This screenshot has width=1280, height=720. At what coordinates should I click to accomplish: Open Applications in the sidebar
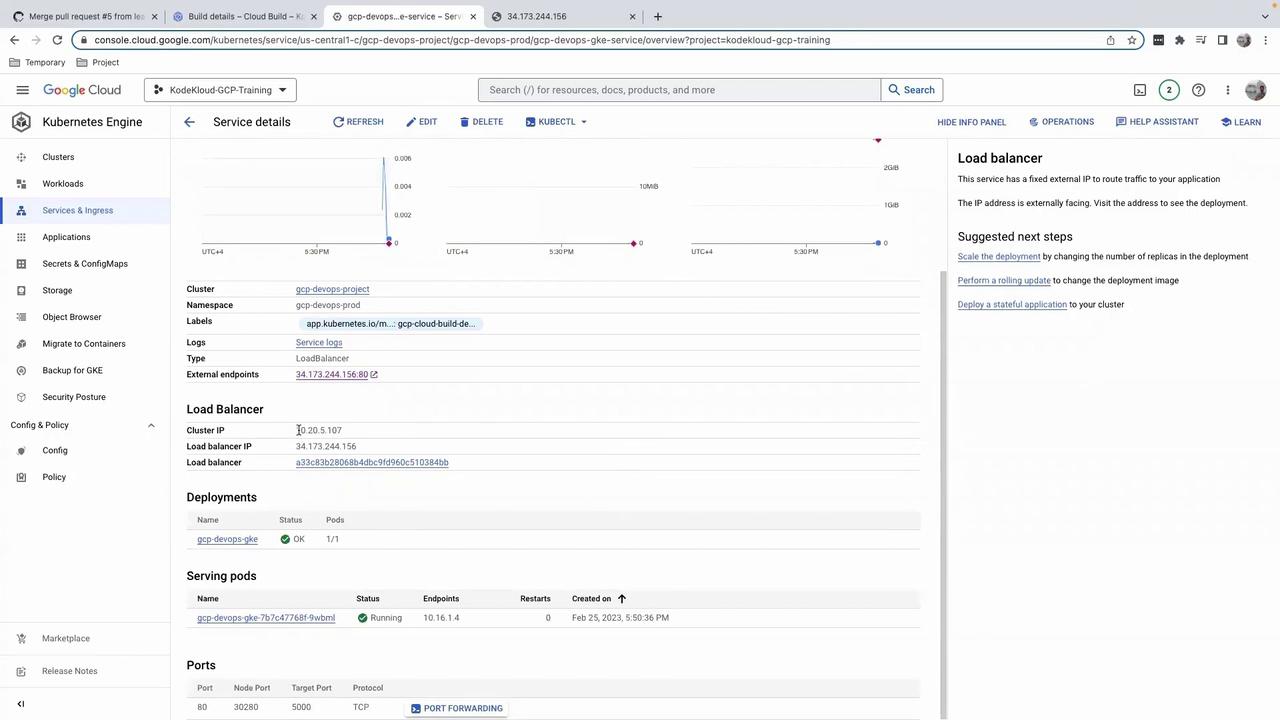point(66,237)
